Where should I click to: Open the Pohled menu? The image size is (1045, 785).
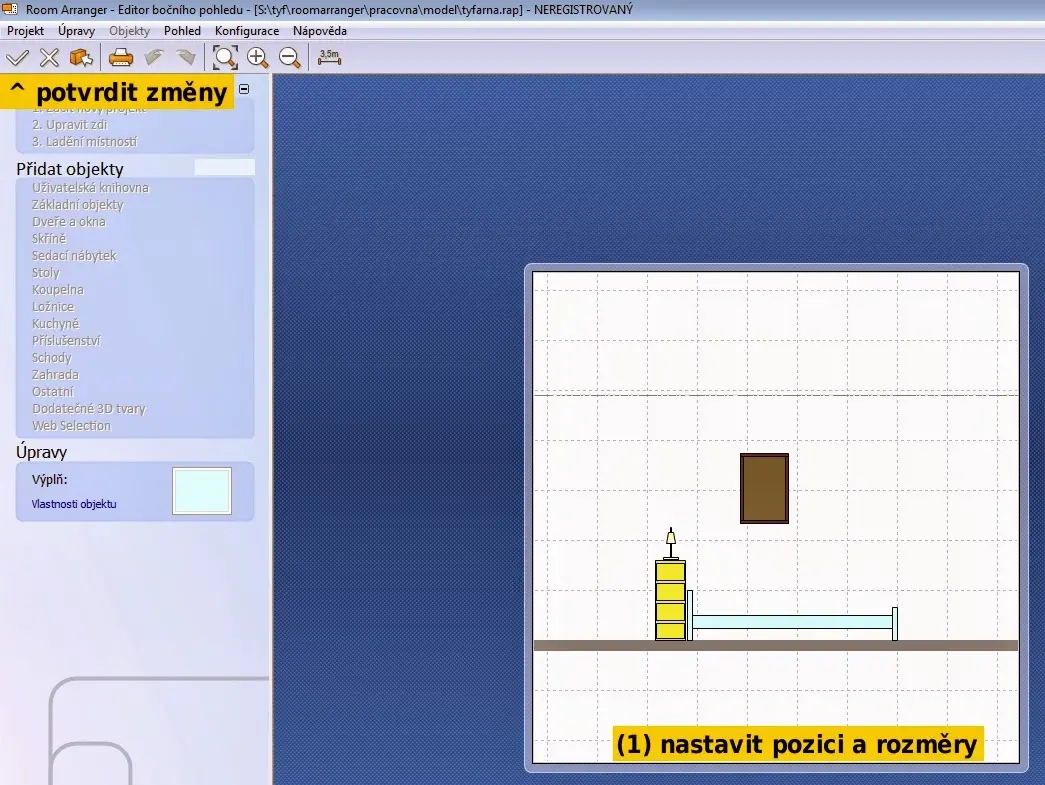pos(182,31)
